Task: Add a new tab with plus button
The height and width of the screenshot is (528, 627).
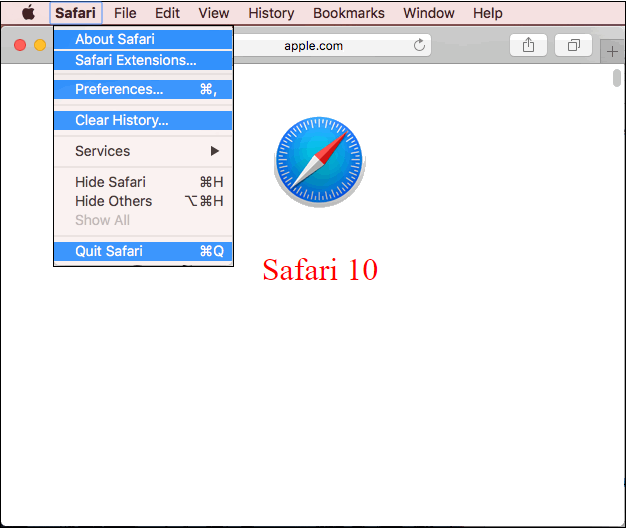Action: click(x=612, y=52)
